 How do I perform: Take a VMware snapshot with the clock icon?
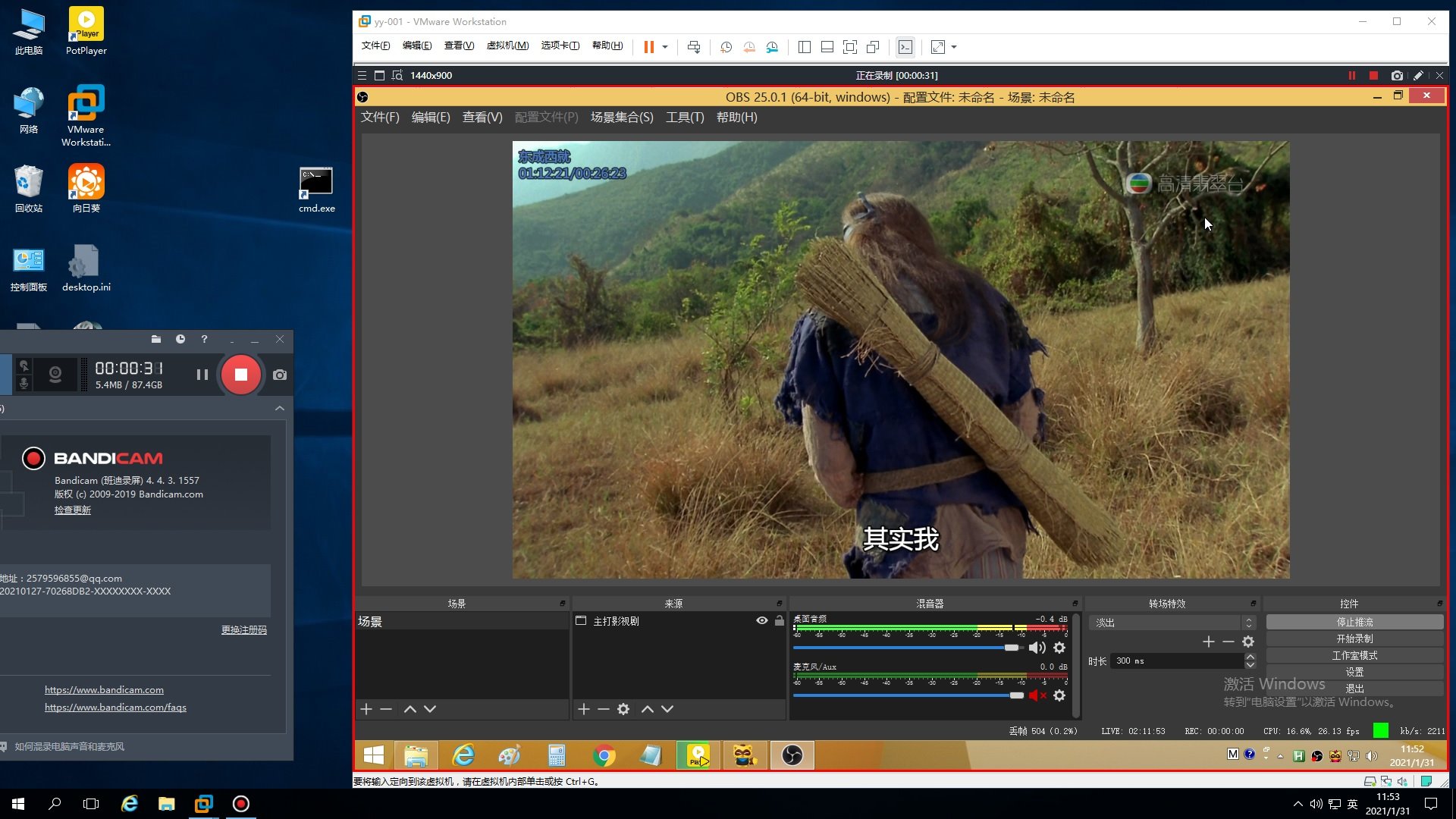point(726,47)
